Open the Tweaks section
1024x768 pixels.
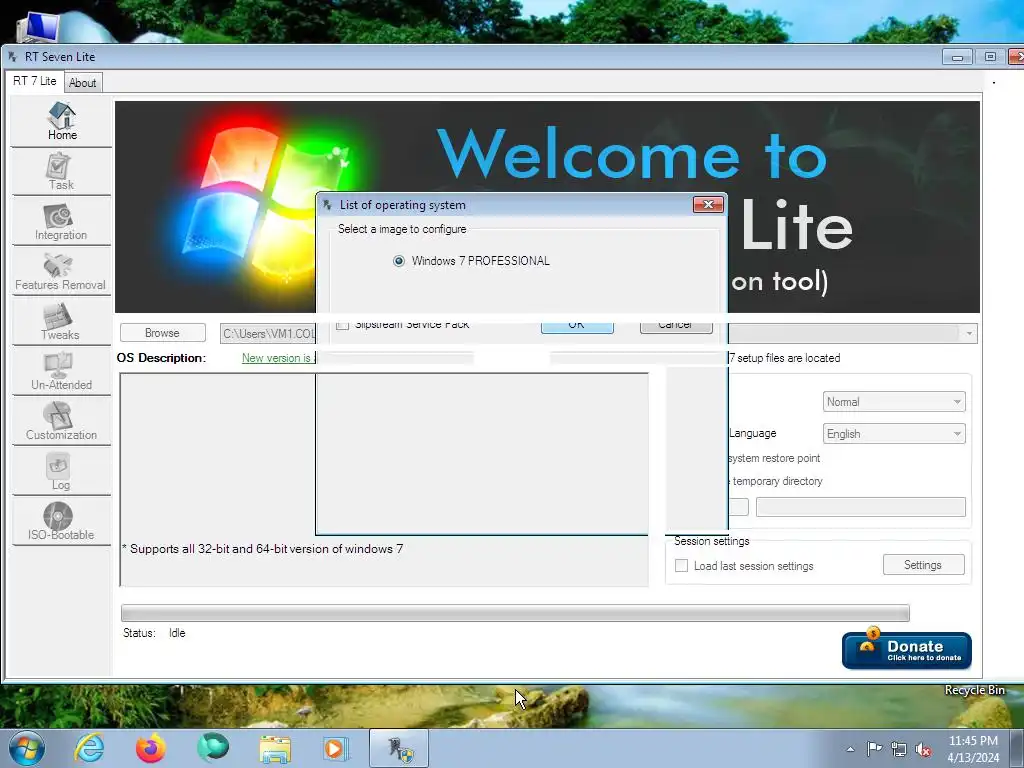tap(61, 321)
